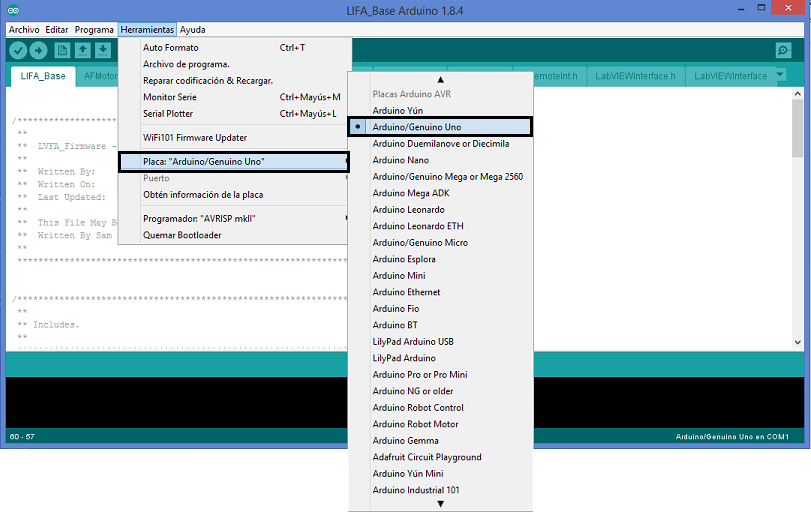The width and height of the screenshot is (811, 512).
Task: Select Arduino Leonardo board
Action: [441, 210]
